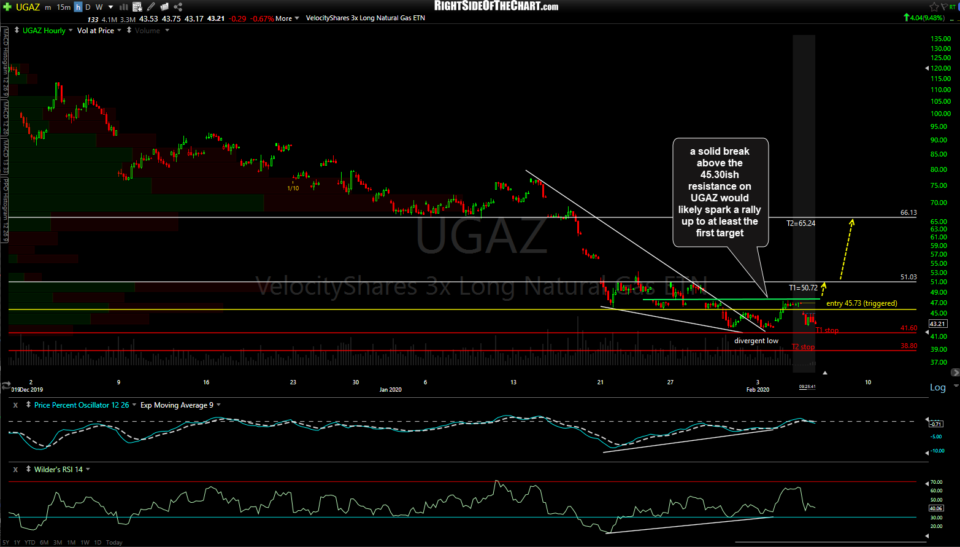Select the 1W time range
The height and width of the screenshot is (547, 960).
84,543
